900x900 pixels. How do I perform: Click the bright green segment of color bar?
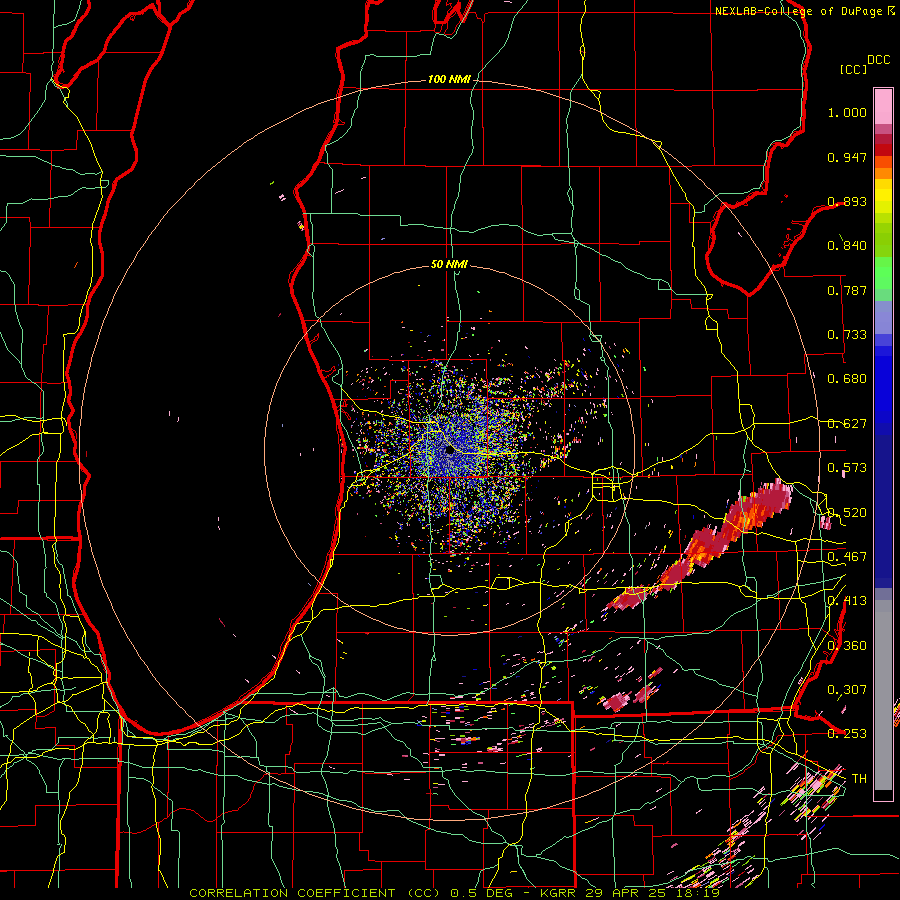pos(883,273)
